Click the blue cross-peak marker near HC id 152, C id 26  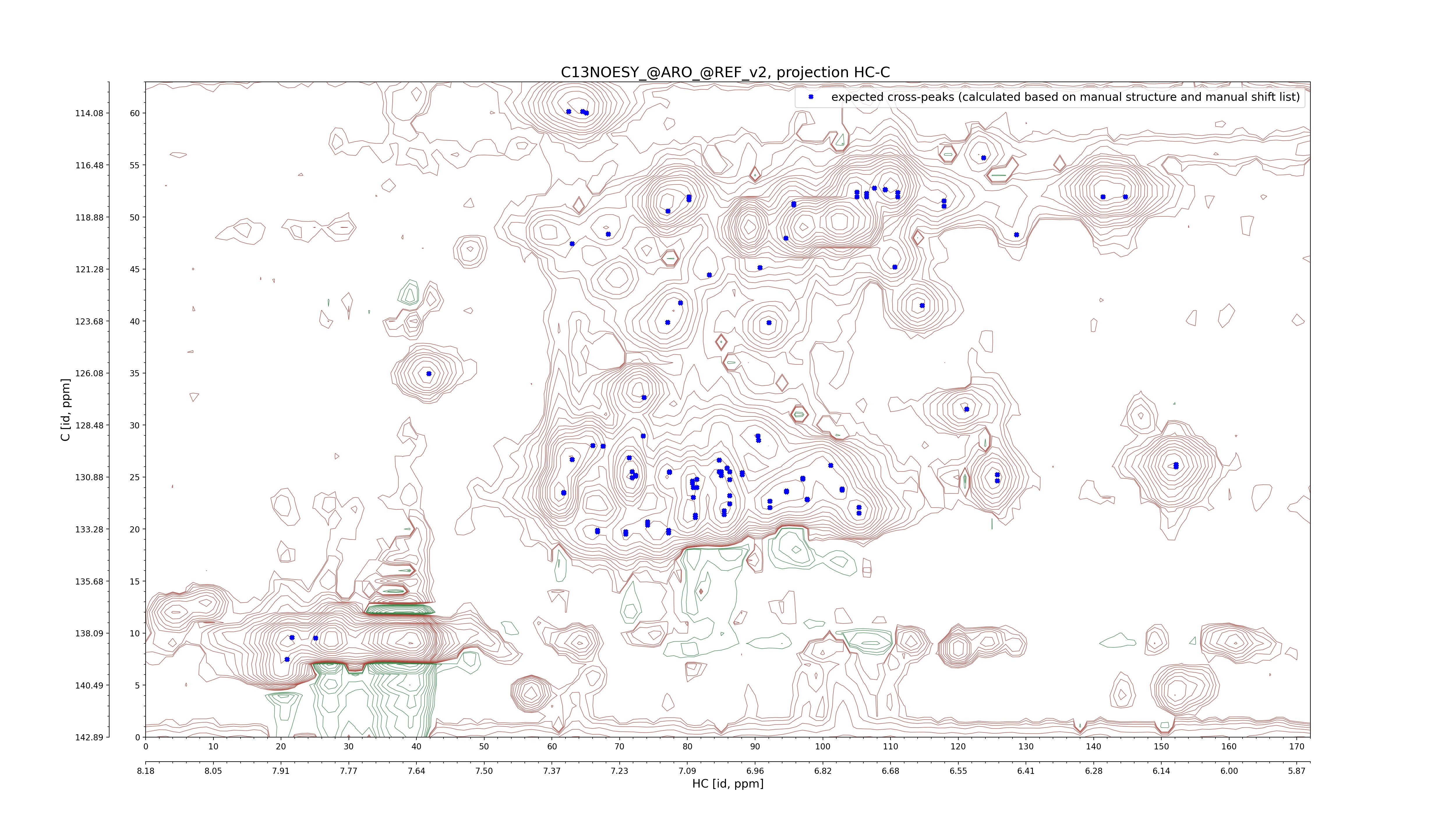1176,466
